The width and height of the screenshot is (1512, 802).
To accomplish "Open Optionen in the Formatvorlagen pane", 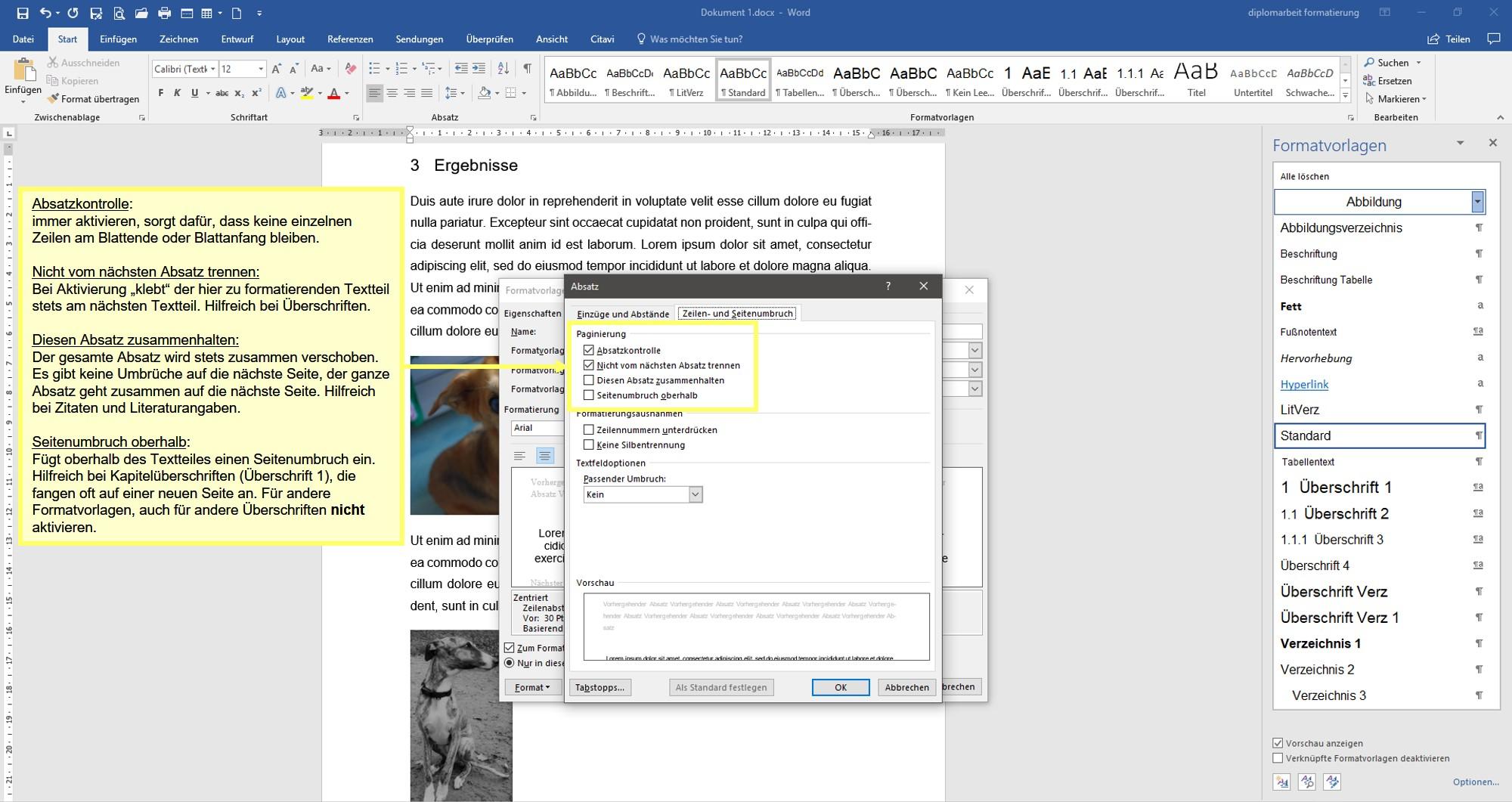I will tap(1475, 782).
